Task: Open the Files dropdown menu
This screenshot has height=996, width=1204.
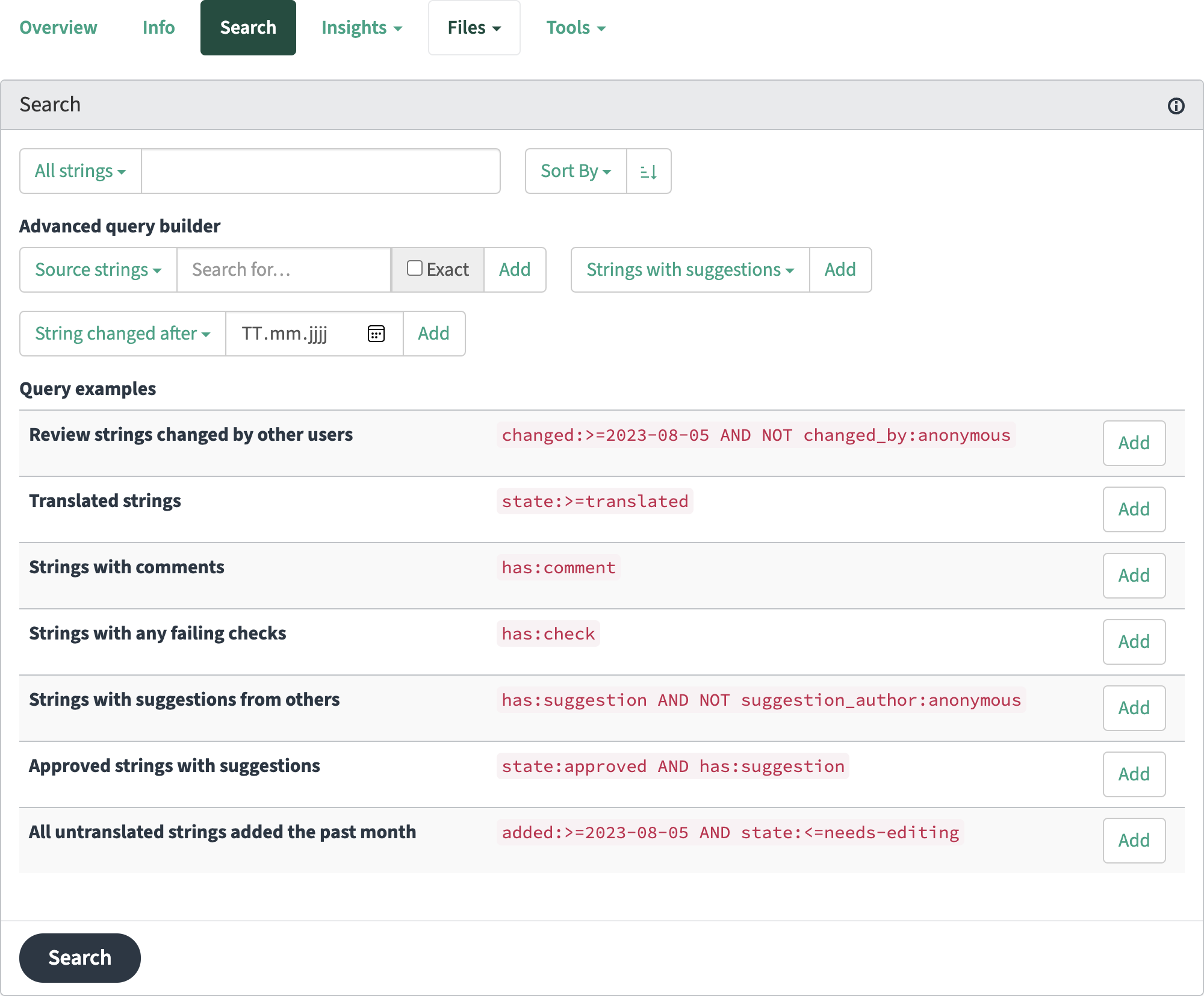Action: pyautogui.click(x=474, y=28)
